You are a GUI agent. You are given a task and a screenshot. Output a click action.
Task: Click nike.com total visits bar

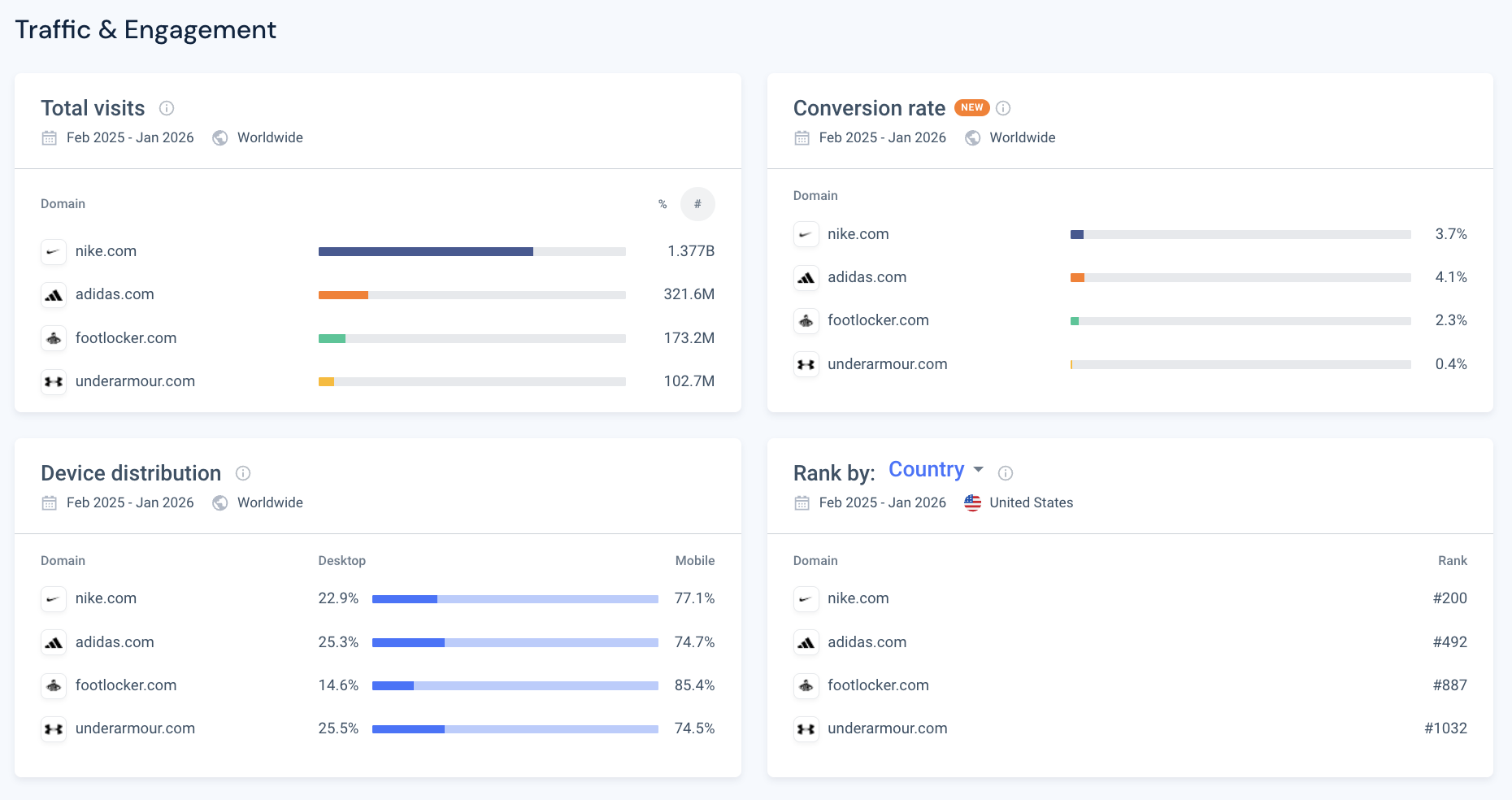(472, 252)
